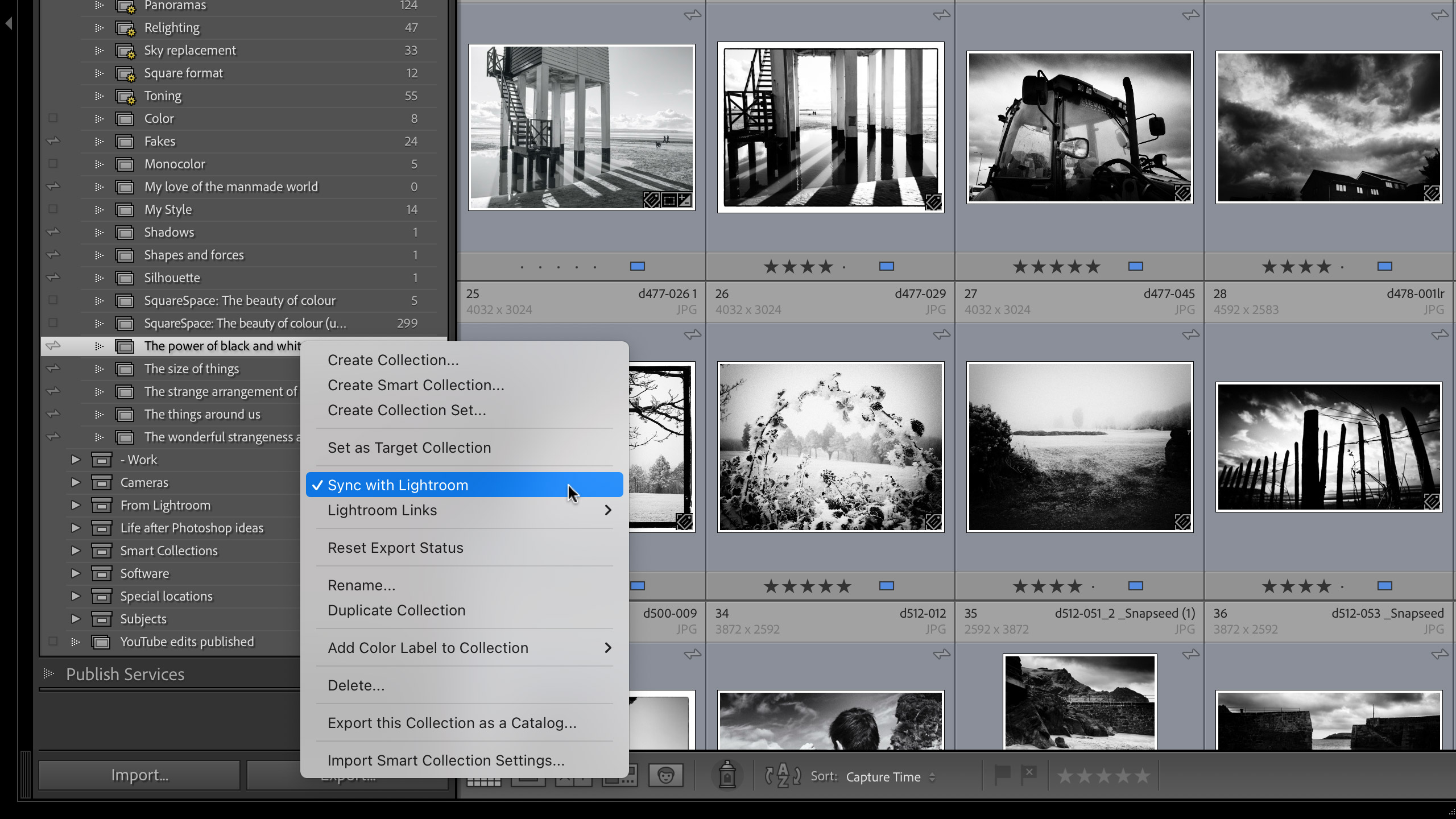Toggle the sync box for Color collection
Viewport: 1456px width, 819px height.
(53, 118)
